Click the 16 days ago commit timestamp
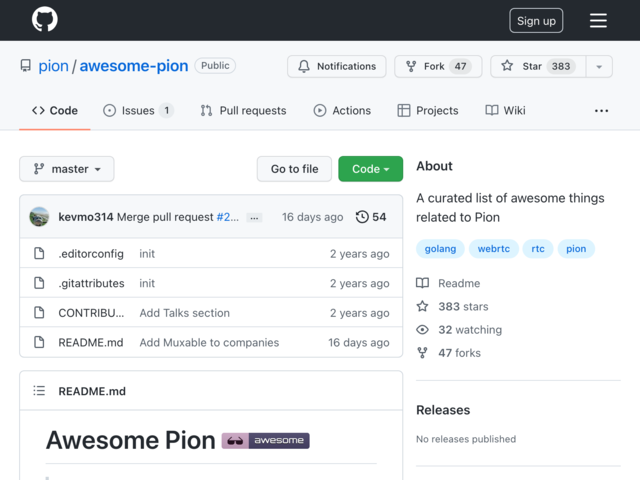The height and width of the screenshot is (480, 640). click(x=312, y=217)
